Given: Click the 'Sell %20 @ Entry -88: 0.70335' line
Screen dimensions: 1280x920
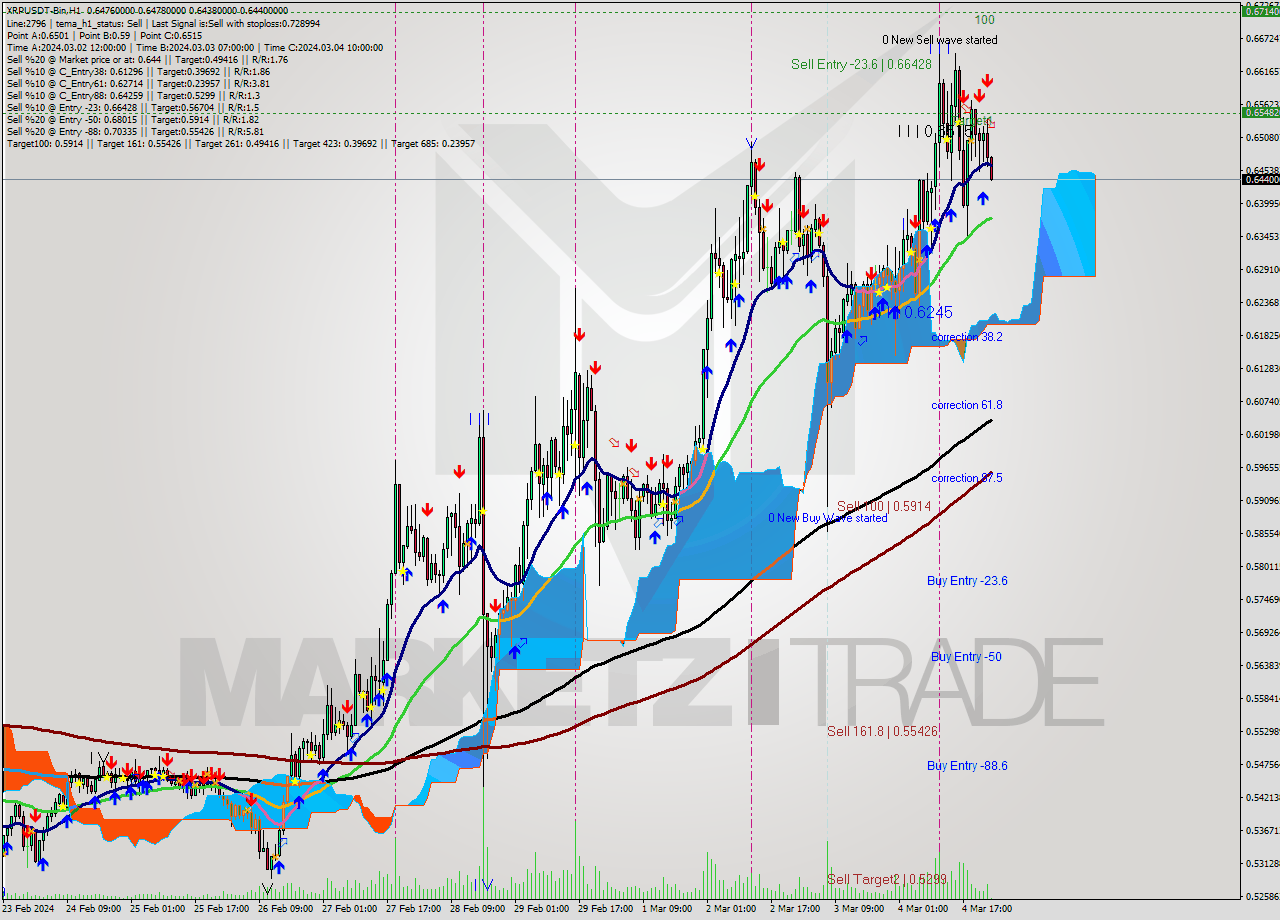Looking at the screenshot, I should [135, 131].
